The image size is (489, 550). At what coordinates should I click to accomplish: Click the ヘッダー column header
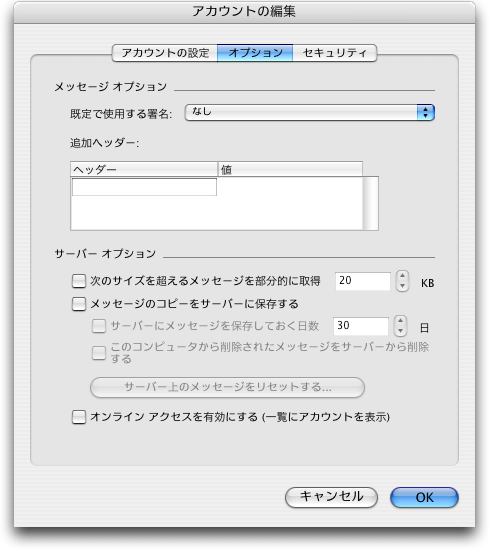pos(144,169)
